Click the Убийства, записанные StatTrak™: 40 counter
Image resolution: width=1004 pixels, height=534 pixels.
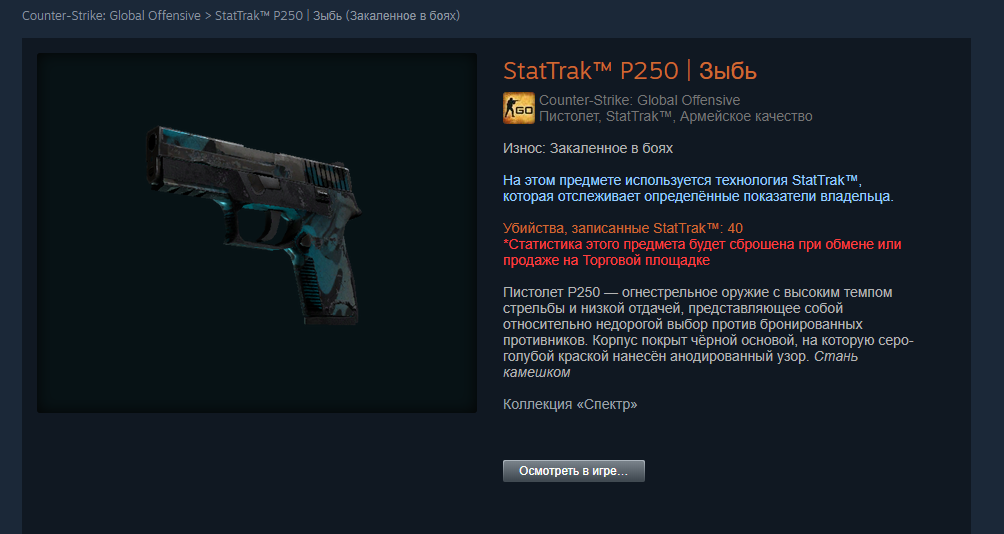click(623, 228)
